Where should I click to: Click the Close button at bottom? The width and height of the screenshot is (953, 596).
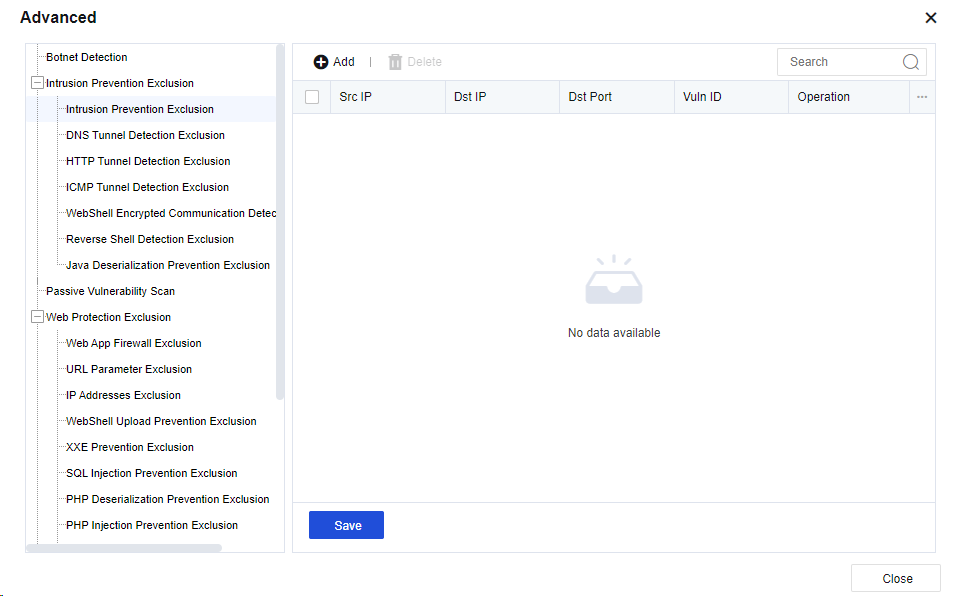click(x=896, y=578)
